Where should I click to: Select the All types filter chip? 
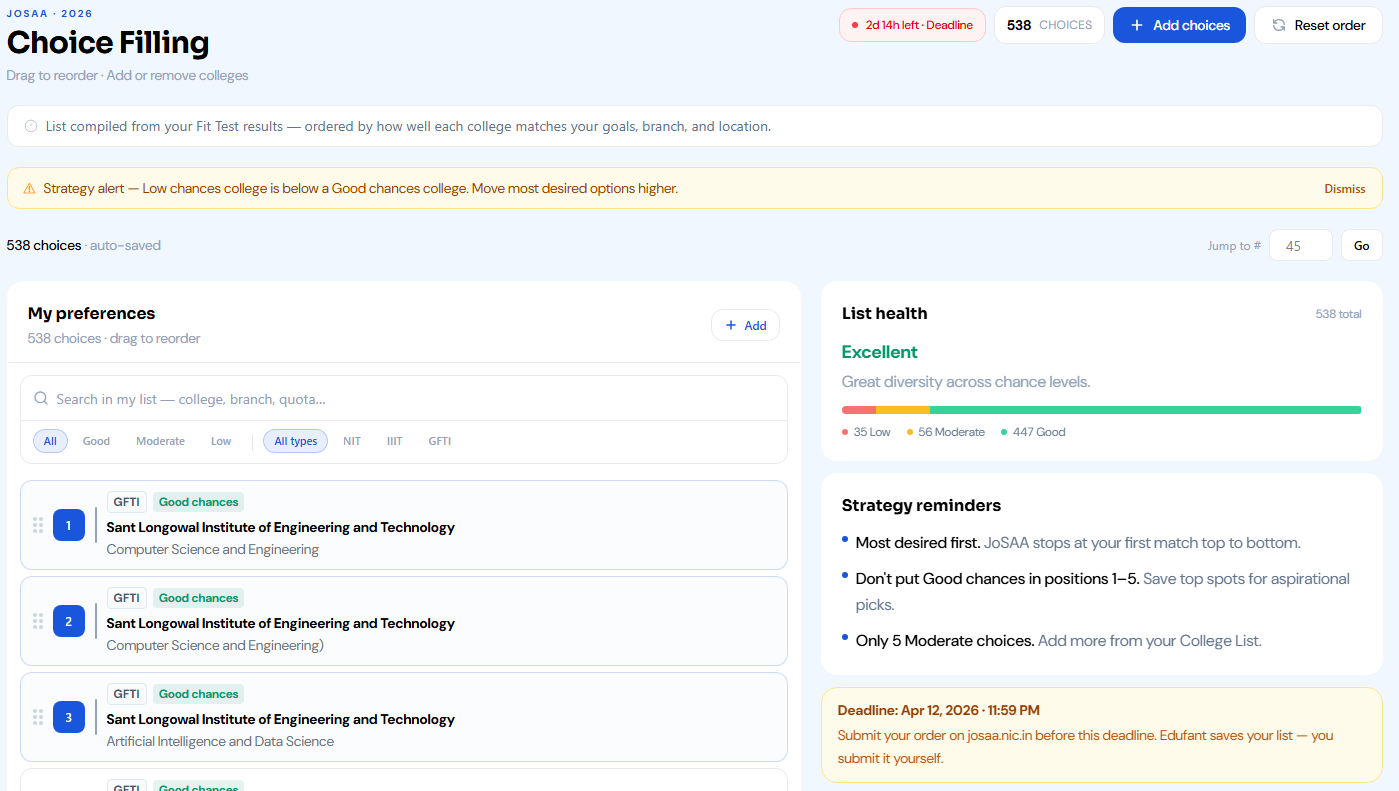pyautogui.click(x=295, y=441)
